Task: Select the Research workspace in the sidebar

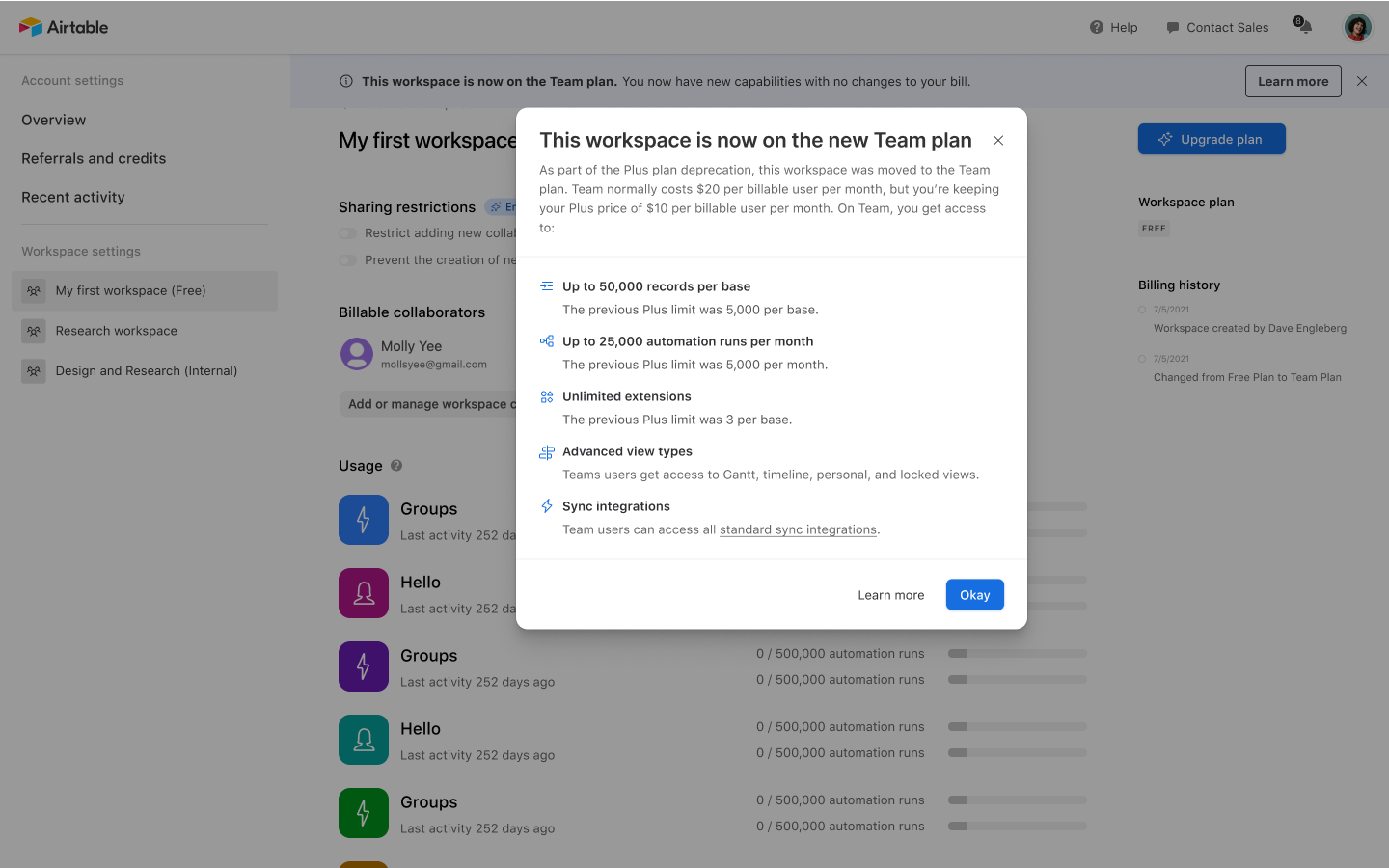Action: [116, 331]
